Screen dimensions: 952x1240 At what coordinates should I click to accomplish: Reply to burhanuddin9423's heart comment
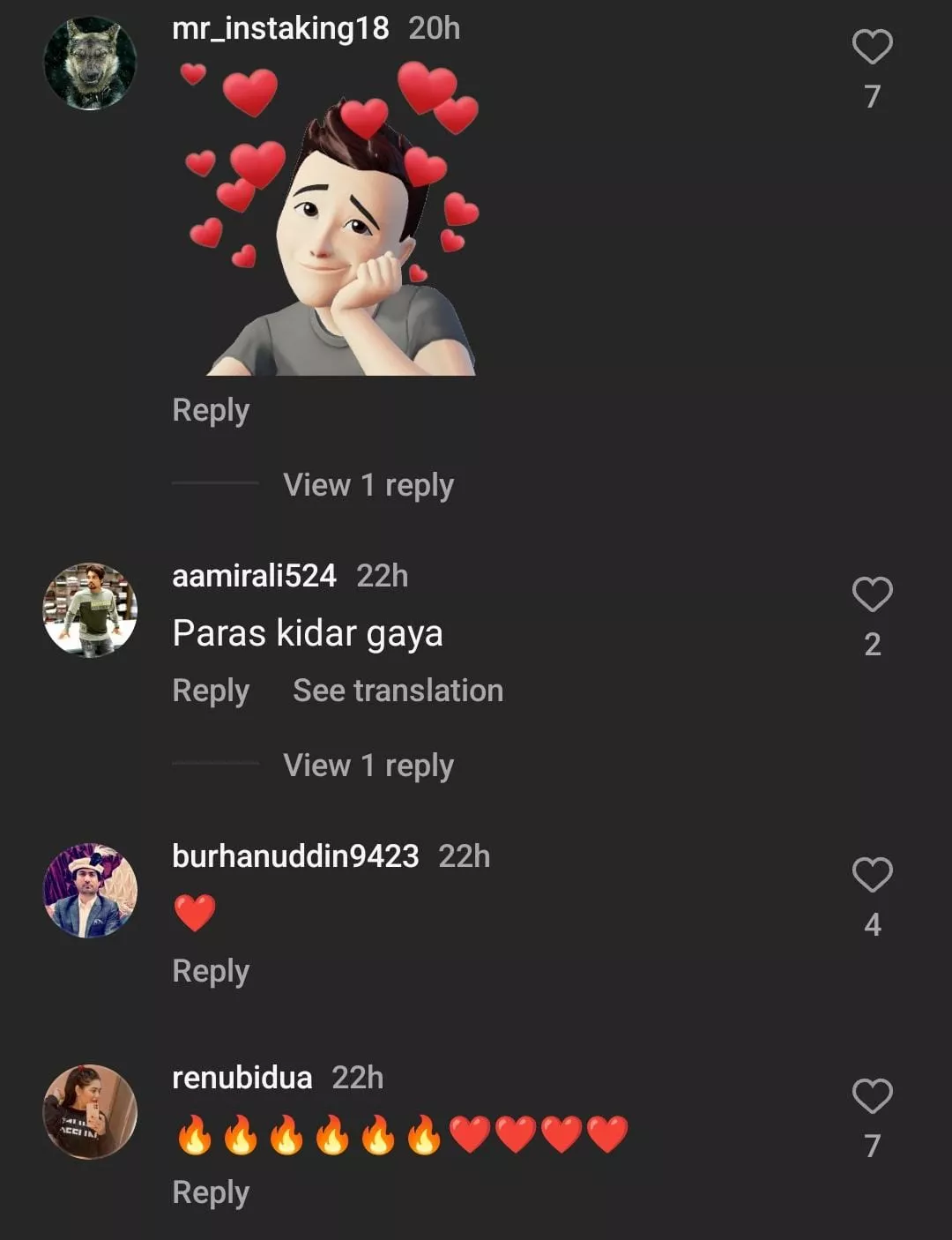[211, 972]
